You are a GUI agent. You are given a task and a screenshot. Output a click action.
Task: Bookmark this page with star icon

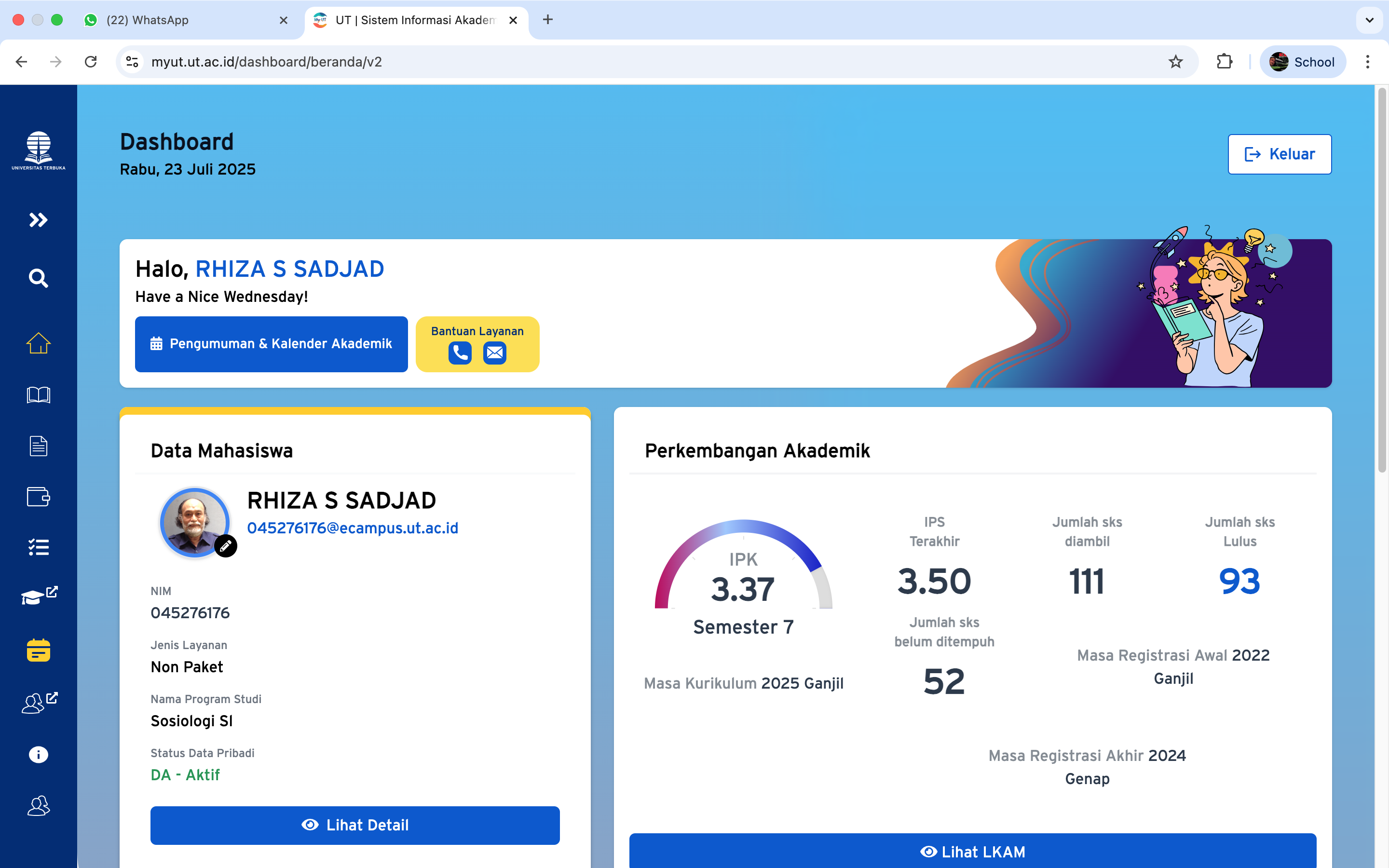pos(1175,61)
